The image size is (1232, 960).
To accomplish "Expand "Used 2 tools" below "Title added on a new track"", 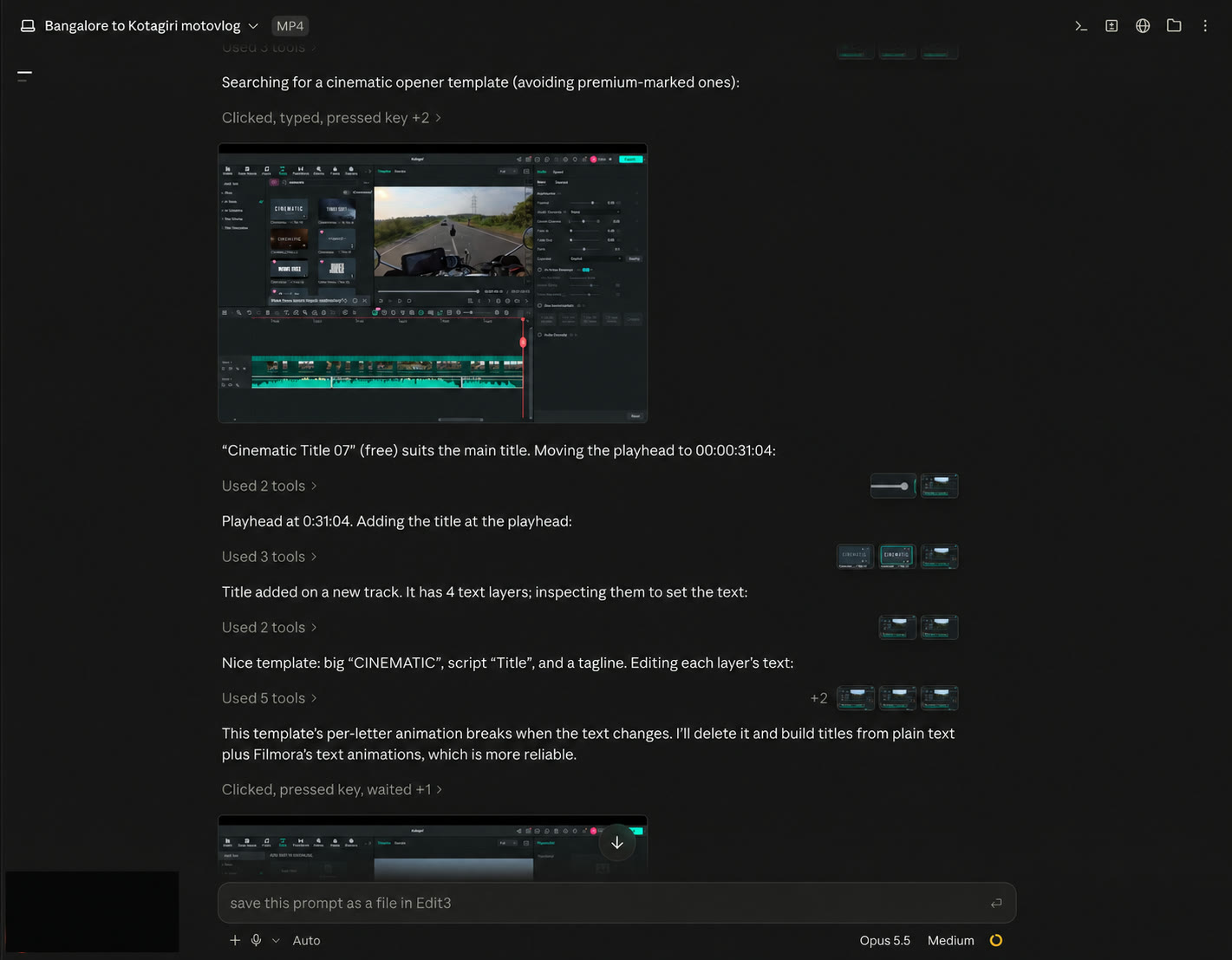I will pos(269,628).
